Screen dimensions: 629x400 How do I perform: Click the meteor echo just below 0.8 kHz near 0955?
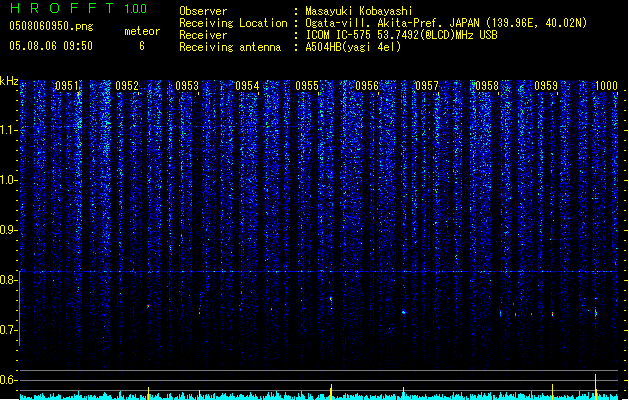331,302
